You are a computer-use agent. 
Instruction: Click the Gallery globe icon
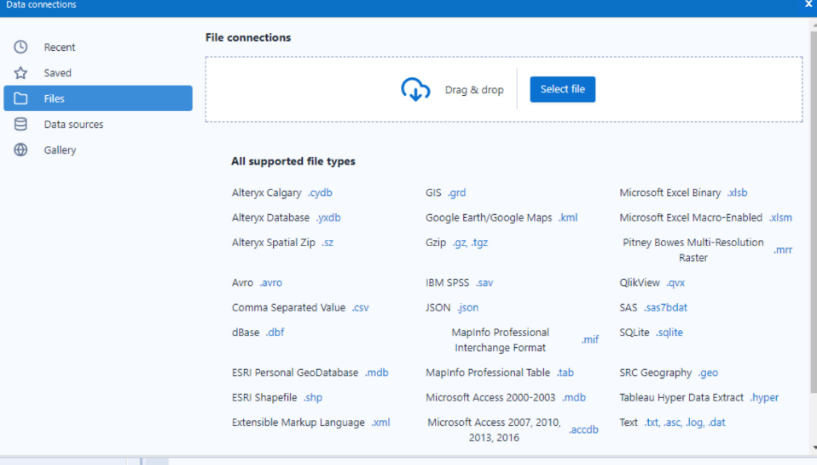point(20,150)
